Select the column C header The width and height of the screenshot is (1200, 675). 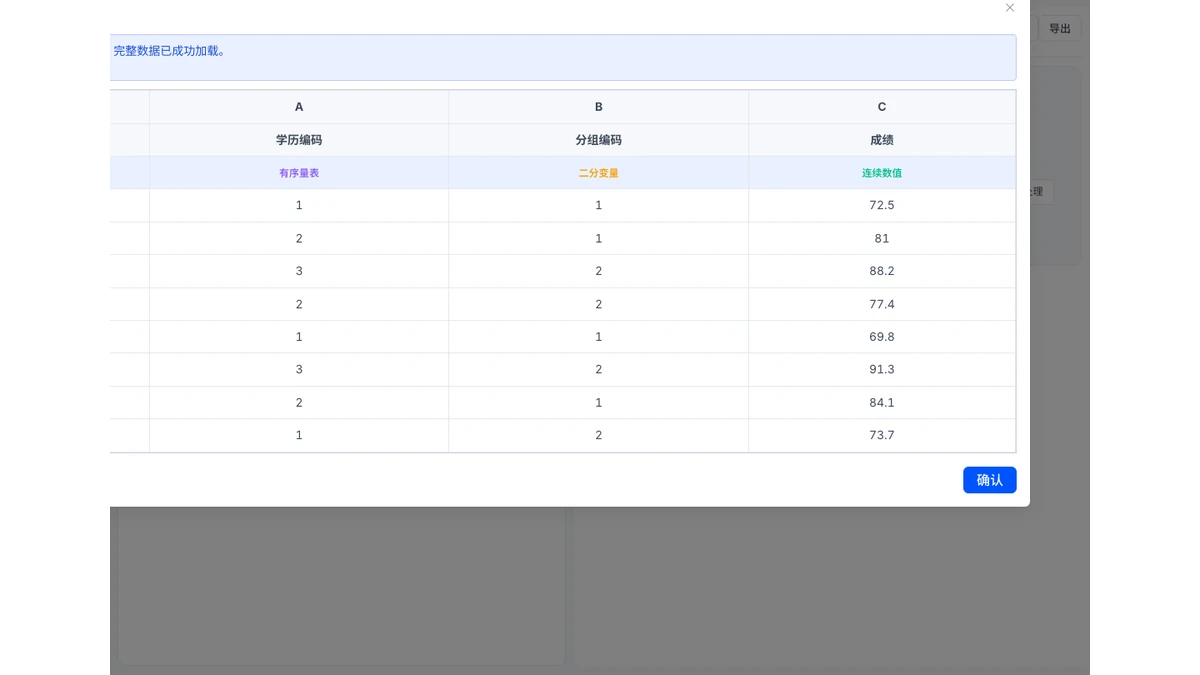tap(882, 107)
